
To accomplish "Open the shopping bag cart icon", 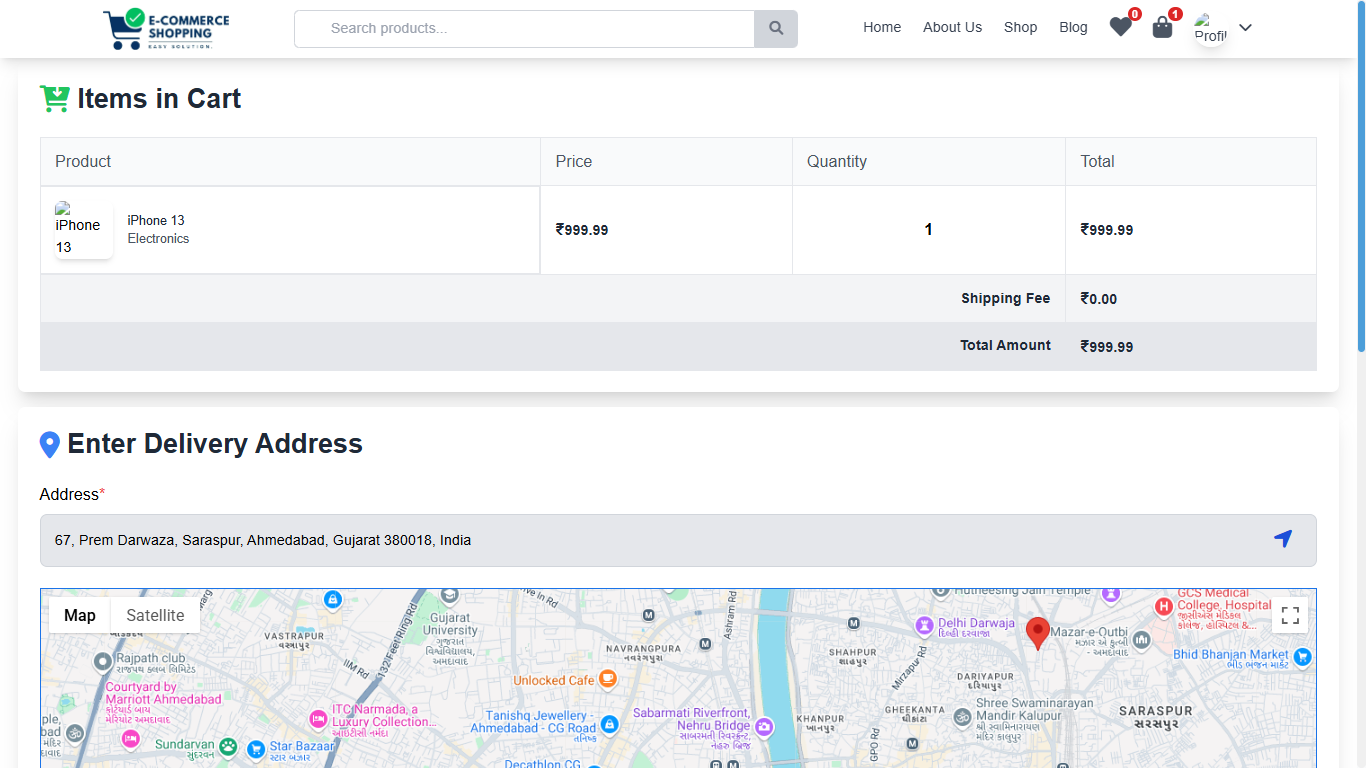I will pyautogui.click(x=1162, y=27).
